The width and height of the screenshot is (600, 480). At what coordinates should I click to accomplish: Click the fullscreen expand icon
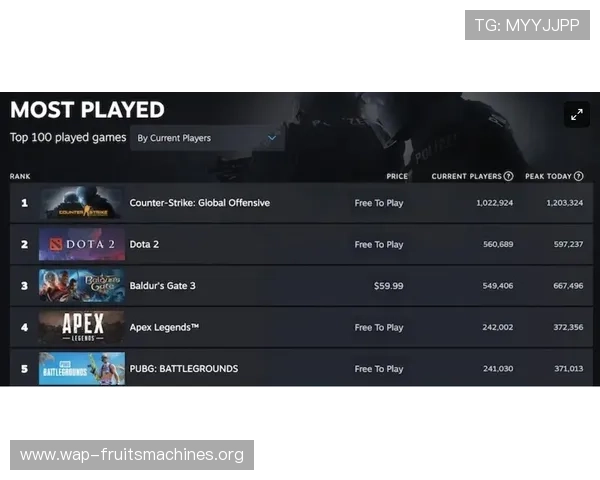[576, 115]
